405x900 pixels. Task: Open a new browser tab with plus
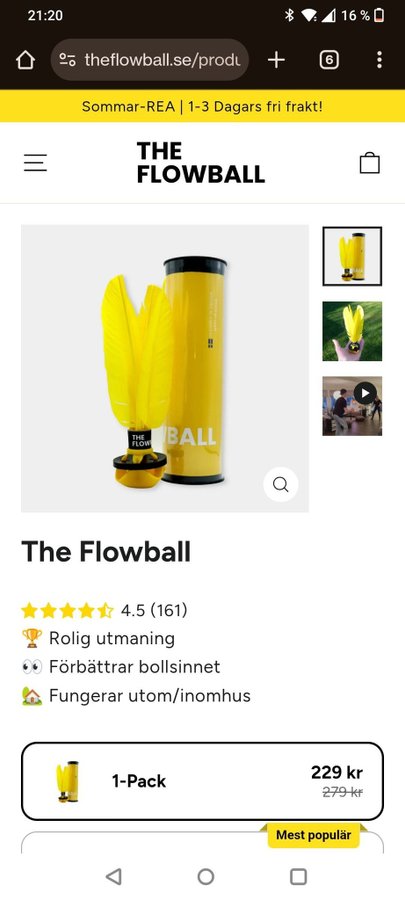tap(276, 60)
